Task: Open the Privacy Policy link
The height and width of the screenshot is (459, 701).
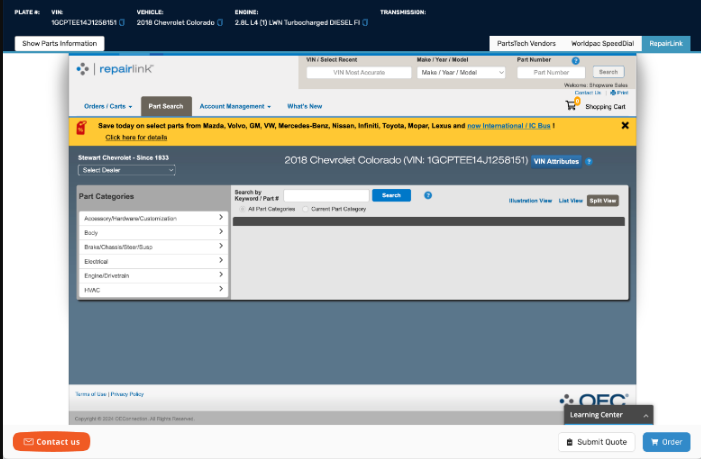Action: coord(127,394)
